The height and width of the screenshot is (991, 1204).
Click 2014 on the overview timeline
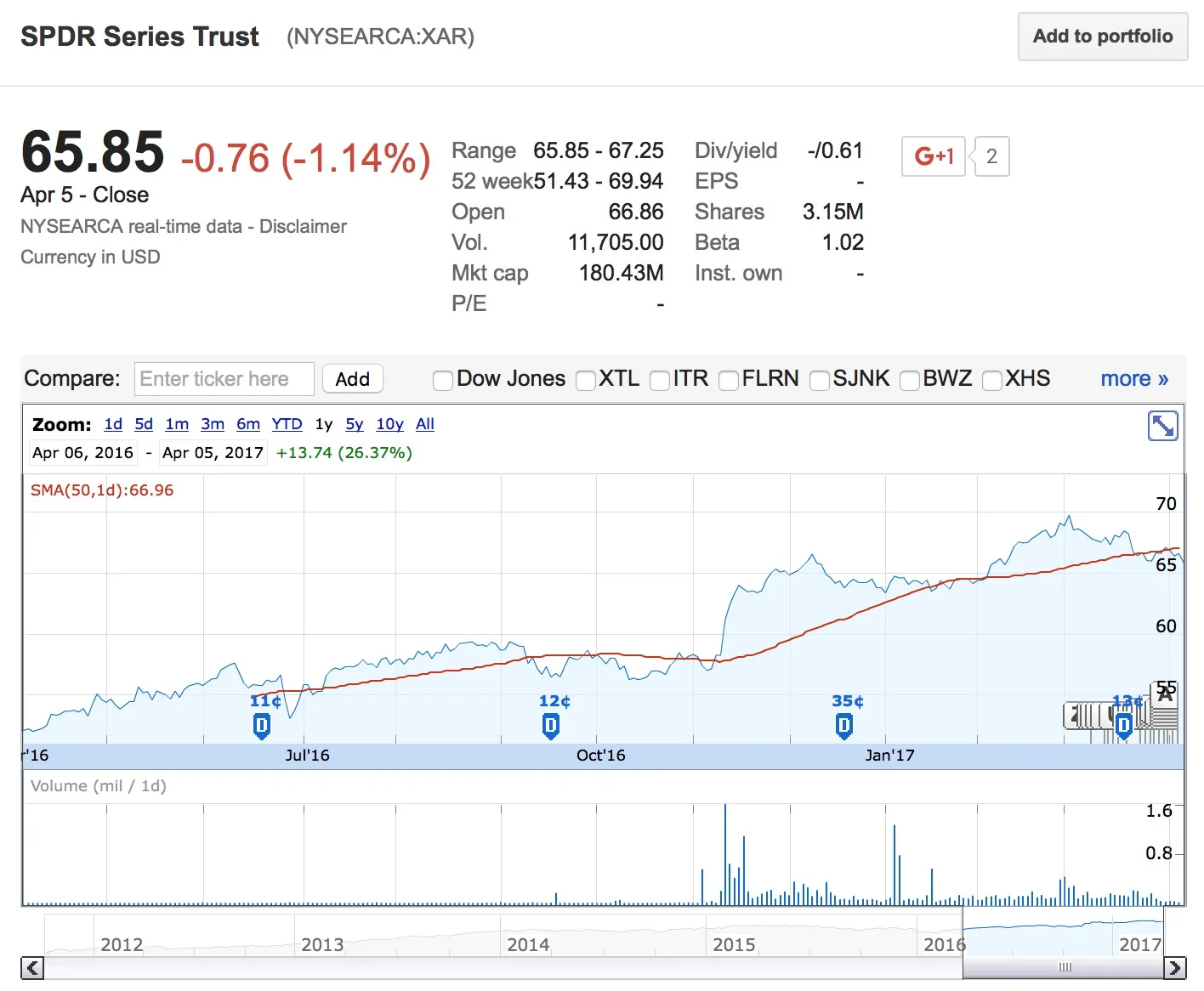tap(528, 944)
